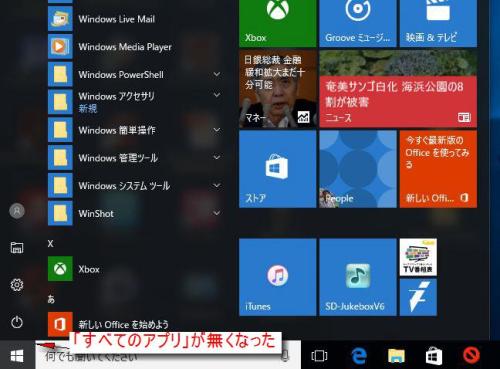
Task: Launch the SD-JukeboxV6 tile
Action: point(358,277)
